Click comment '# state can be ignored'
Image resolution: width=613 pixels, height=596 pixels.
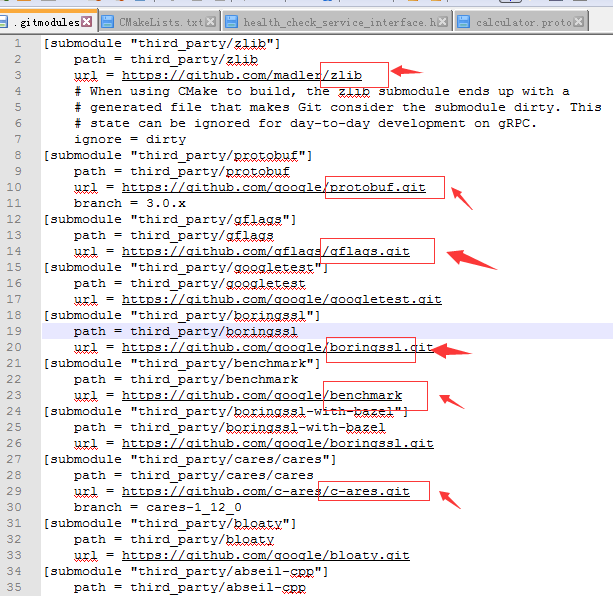pos(305,123)
